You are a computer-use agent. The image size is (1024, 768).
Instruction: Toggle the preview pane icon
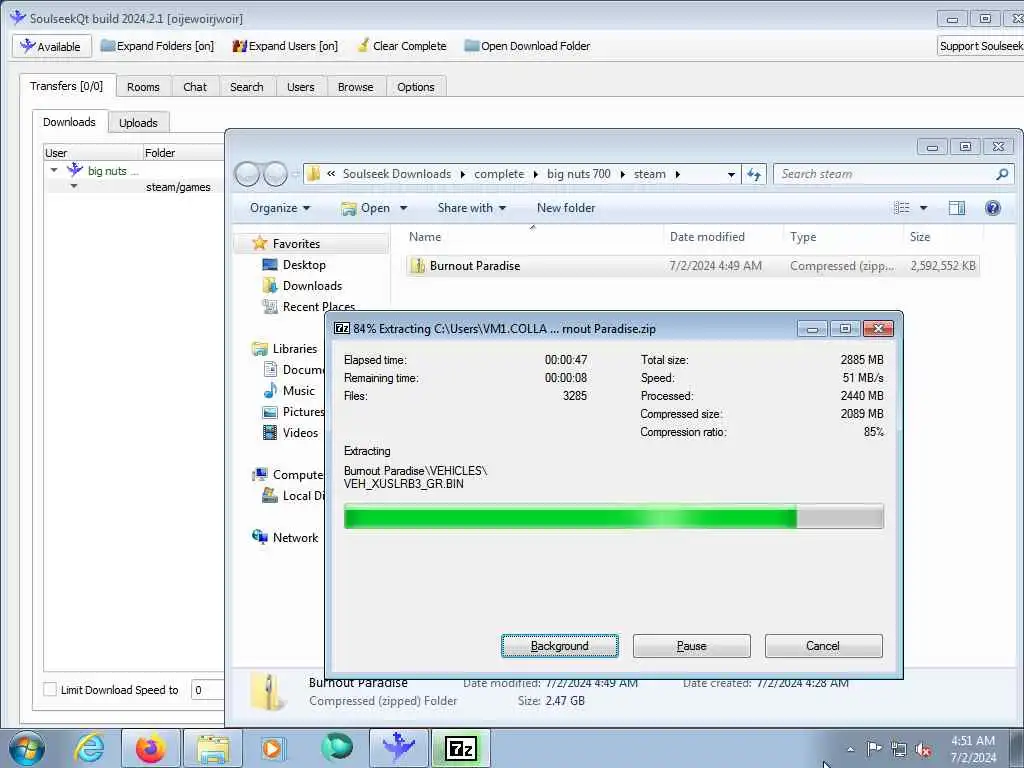tap(957, 208)
